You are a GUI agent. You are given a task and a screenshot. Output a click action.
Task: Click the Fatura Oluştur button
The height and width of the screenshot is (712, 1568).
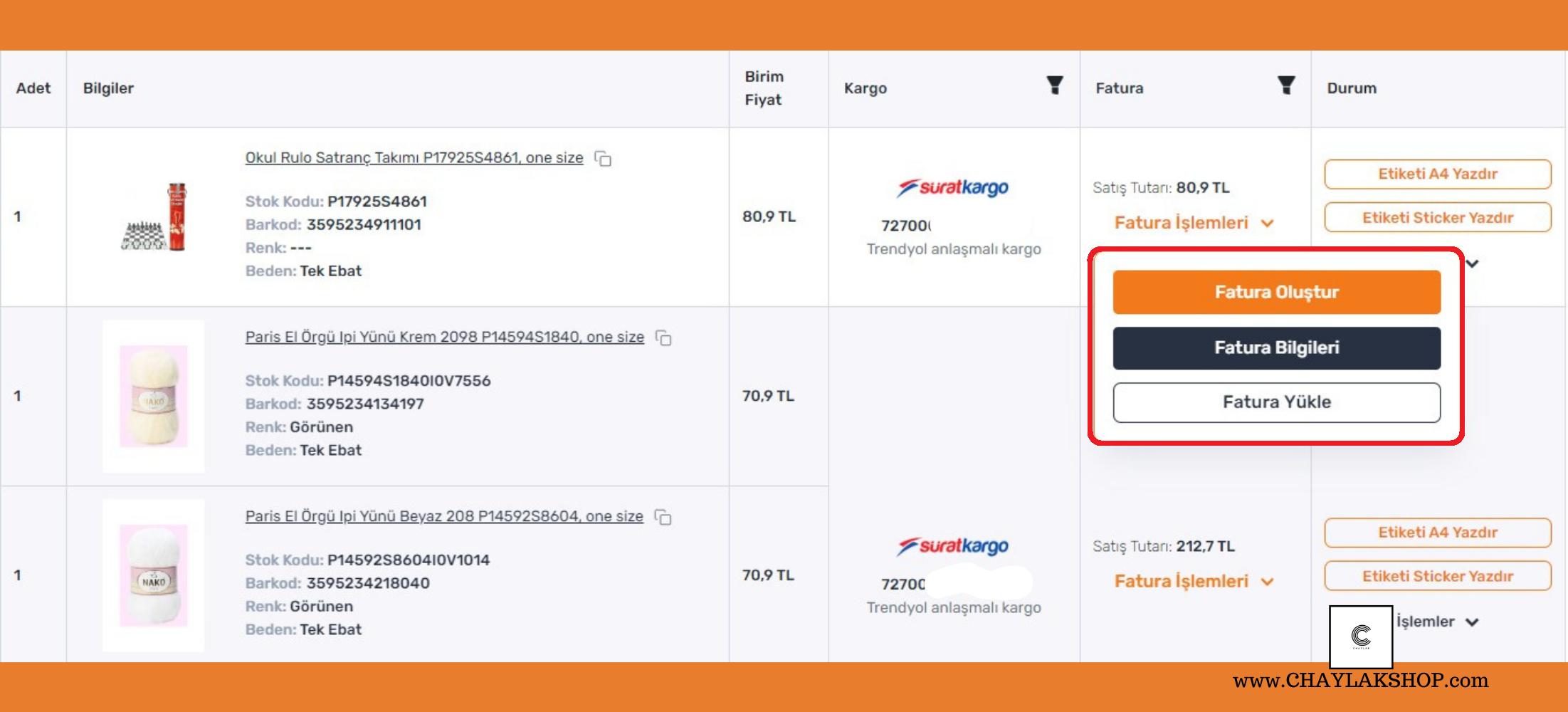[x=1277, y=292]
